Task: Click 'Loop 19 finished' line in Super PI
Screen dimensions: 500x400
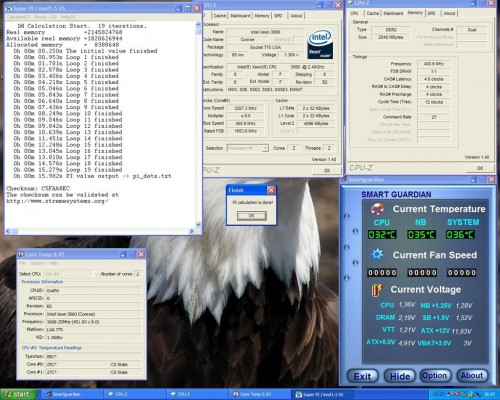Action: coord(68,170)
